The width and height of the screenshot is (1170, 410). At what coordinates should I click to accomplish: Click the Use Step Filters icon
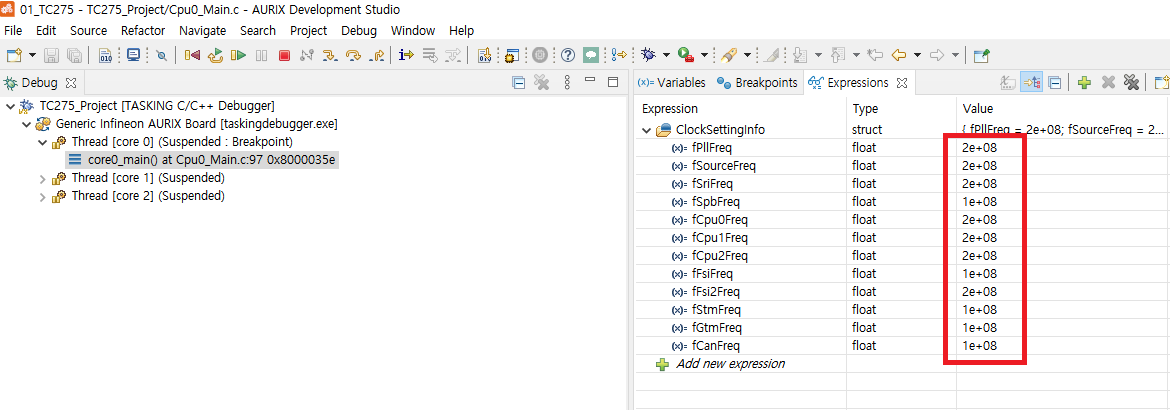[x=453, y=55]
